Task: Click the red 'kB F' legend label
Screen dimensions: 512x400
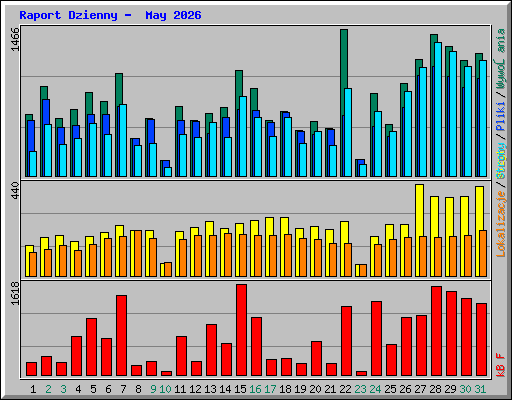Action: [x=501, y=365]
